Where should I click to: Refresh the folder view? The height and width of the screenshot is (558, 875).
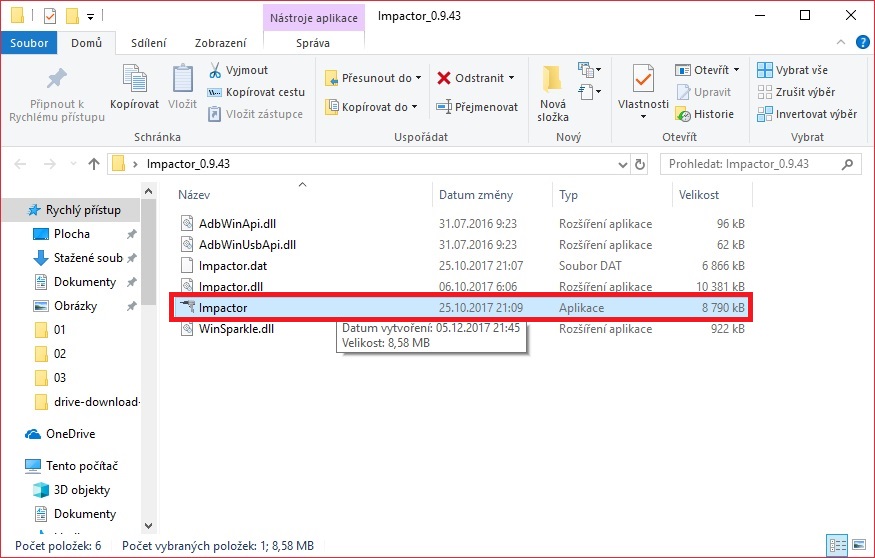[640, 164]
